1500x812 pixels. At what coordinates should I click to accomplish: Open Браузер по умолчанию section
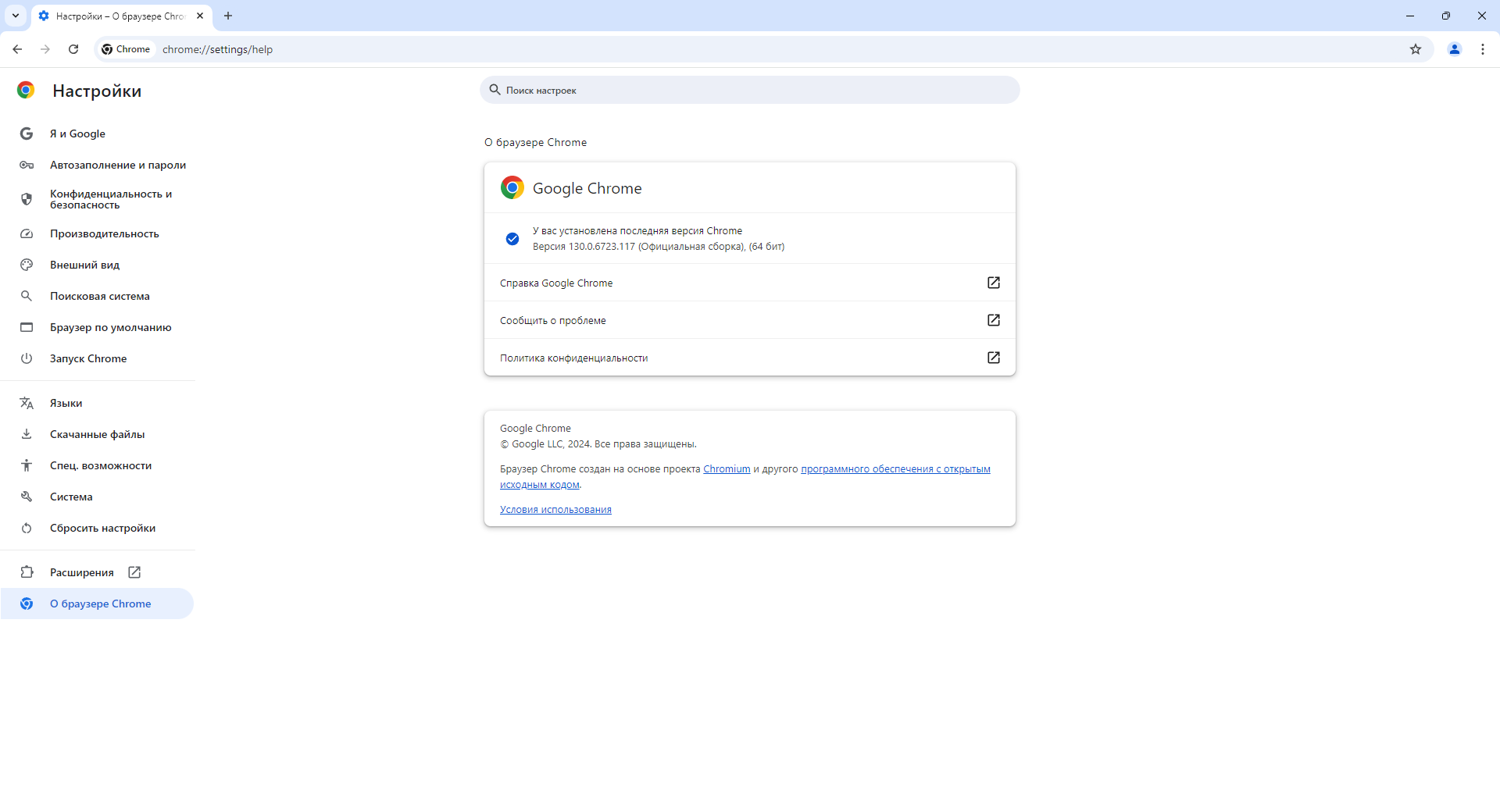98,327
